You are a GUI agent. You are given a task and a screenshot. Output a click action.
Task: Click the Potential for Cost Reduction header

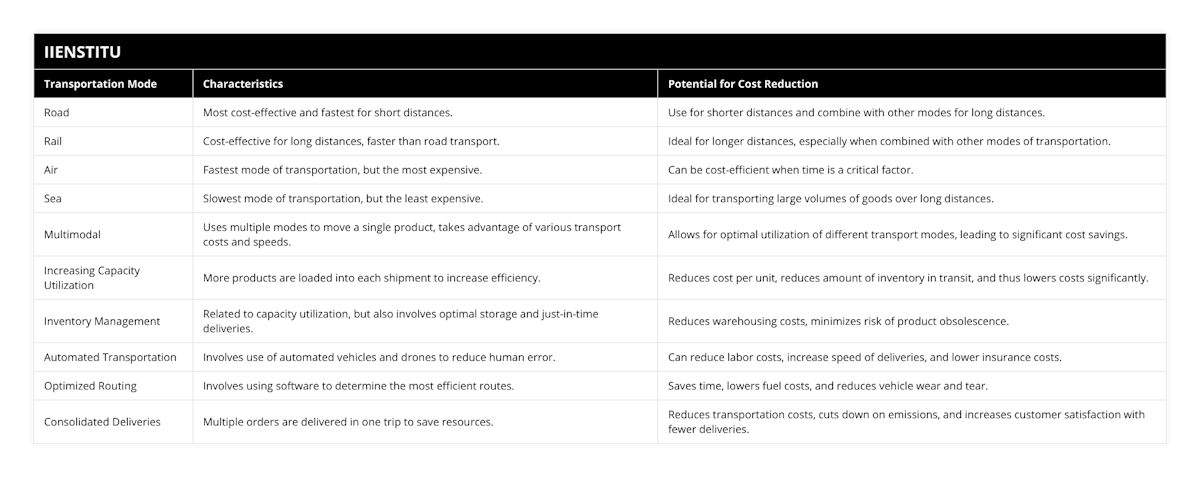(x=743, y=84)
